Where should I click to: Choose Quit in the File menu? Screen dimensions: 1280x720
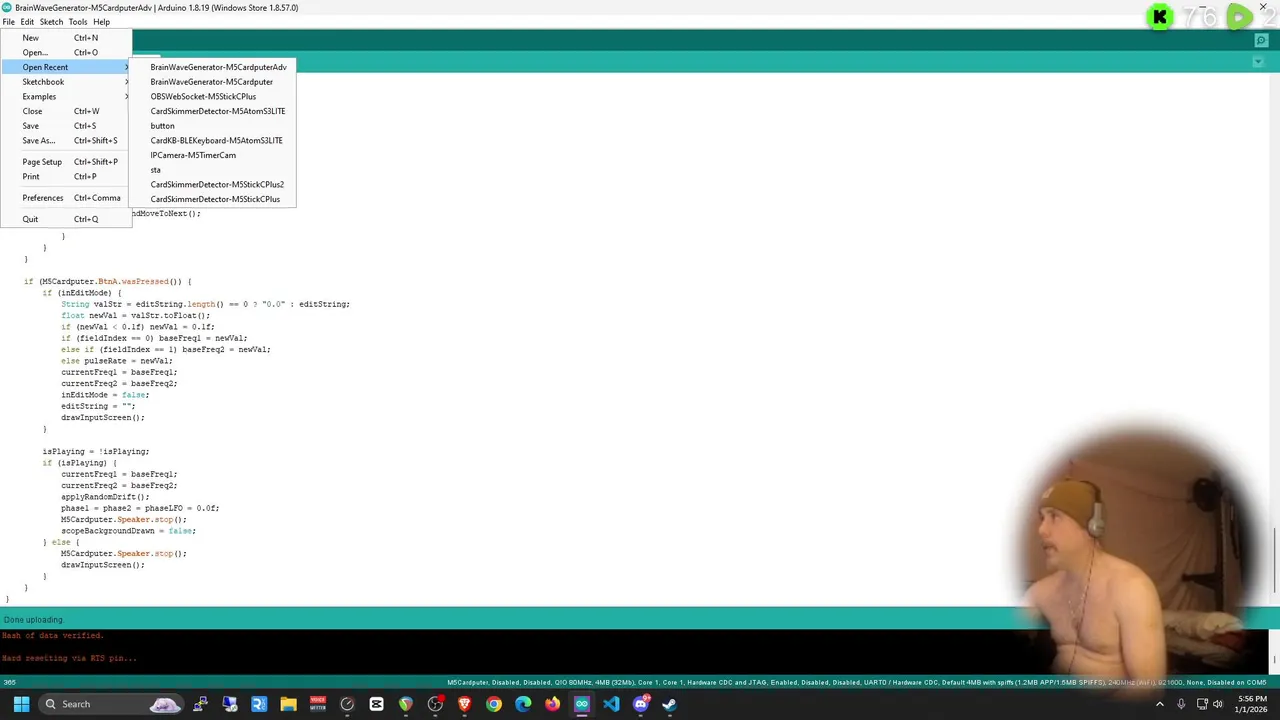pyautogui.click(x=66, y=219)
